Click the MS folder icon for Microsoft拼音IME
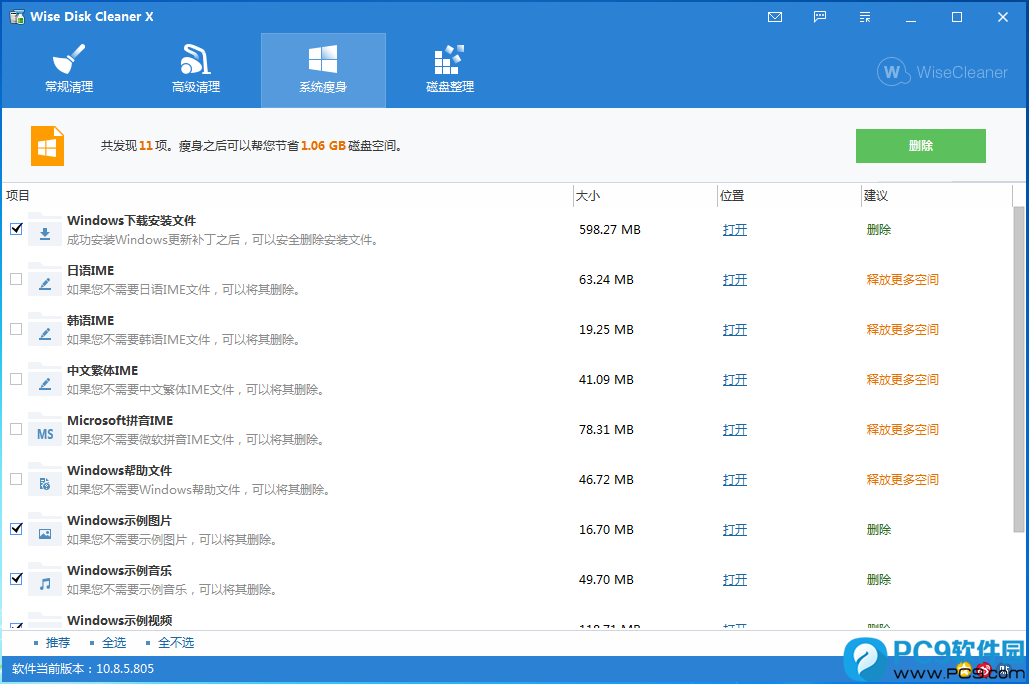 pos(45,430)
